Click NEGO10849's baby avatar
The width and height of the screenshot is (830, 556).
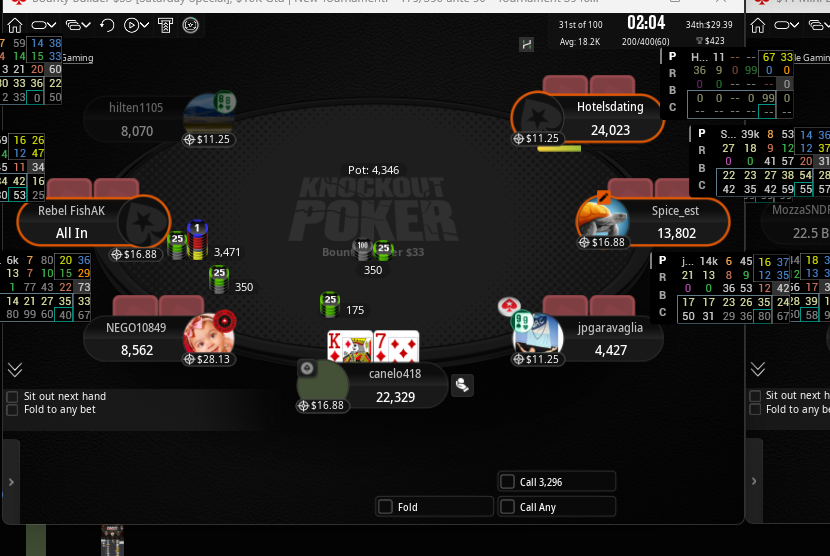pyautogui.click(x=208, y=334)
